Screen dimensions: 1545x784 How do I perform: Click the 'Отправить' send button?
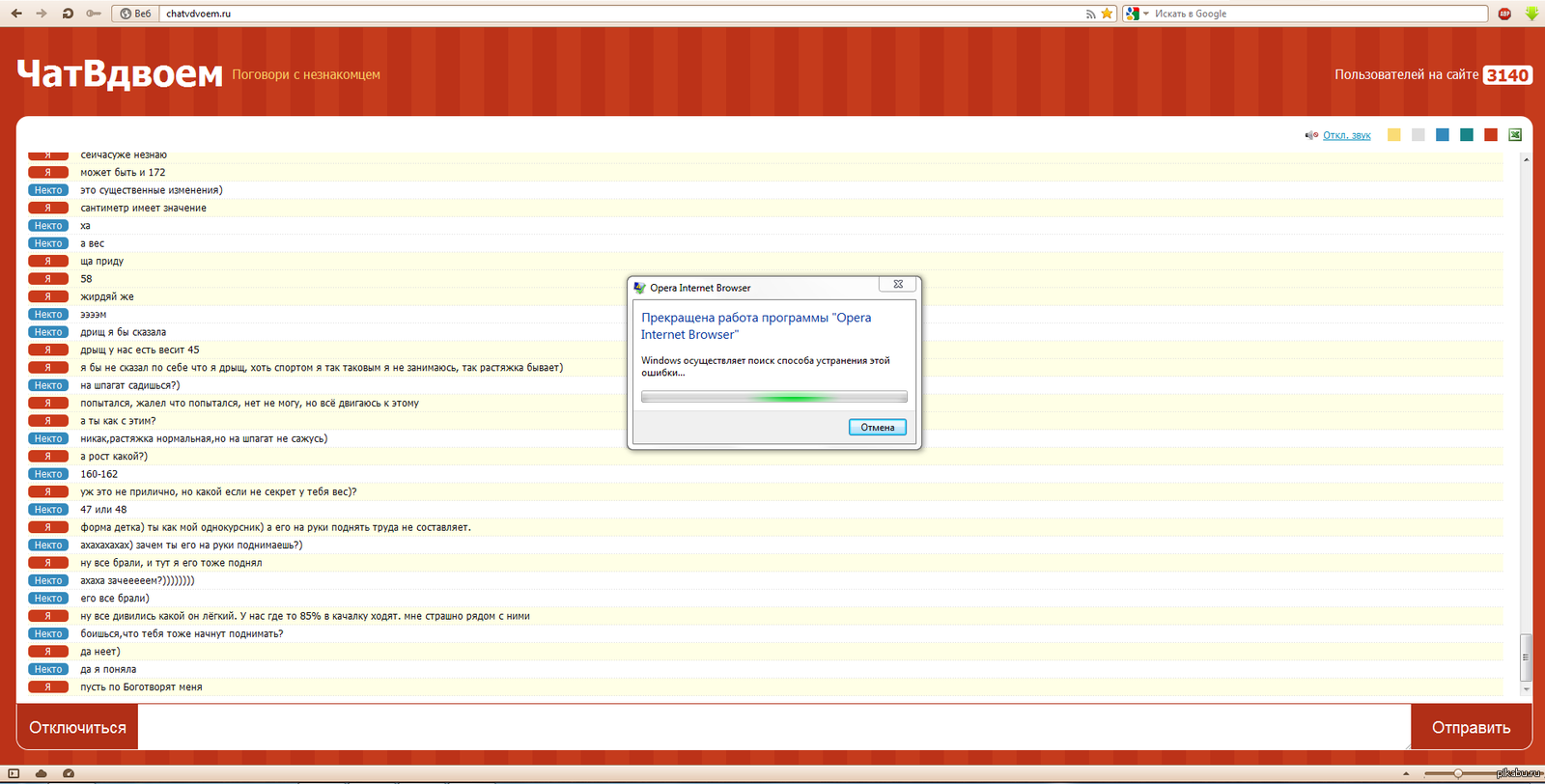coord(1471,727)
